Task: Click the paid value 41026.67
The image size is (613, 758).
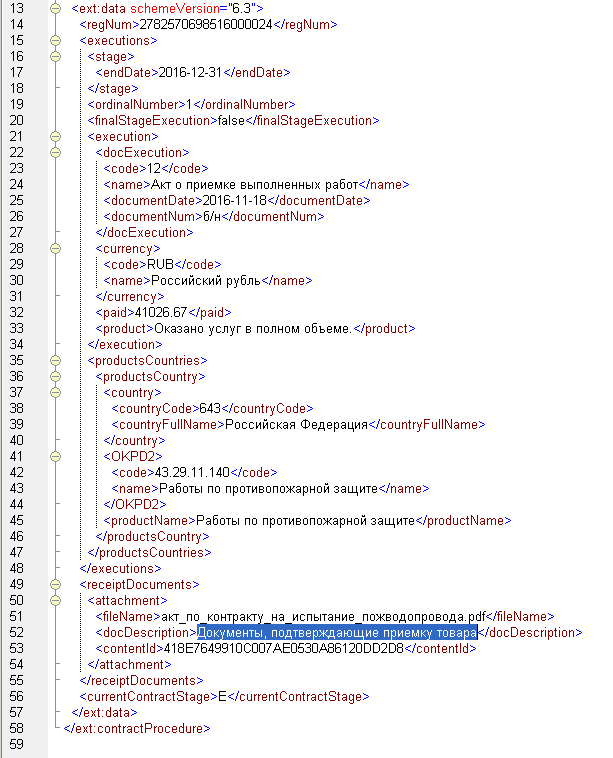Action: (161, 312)
